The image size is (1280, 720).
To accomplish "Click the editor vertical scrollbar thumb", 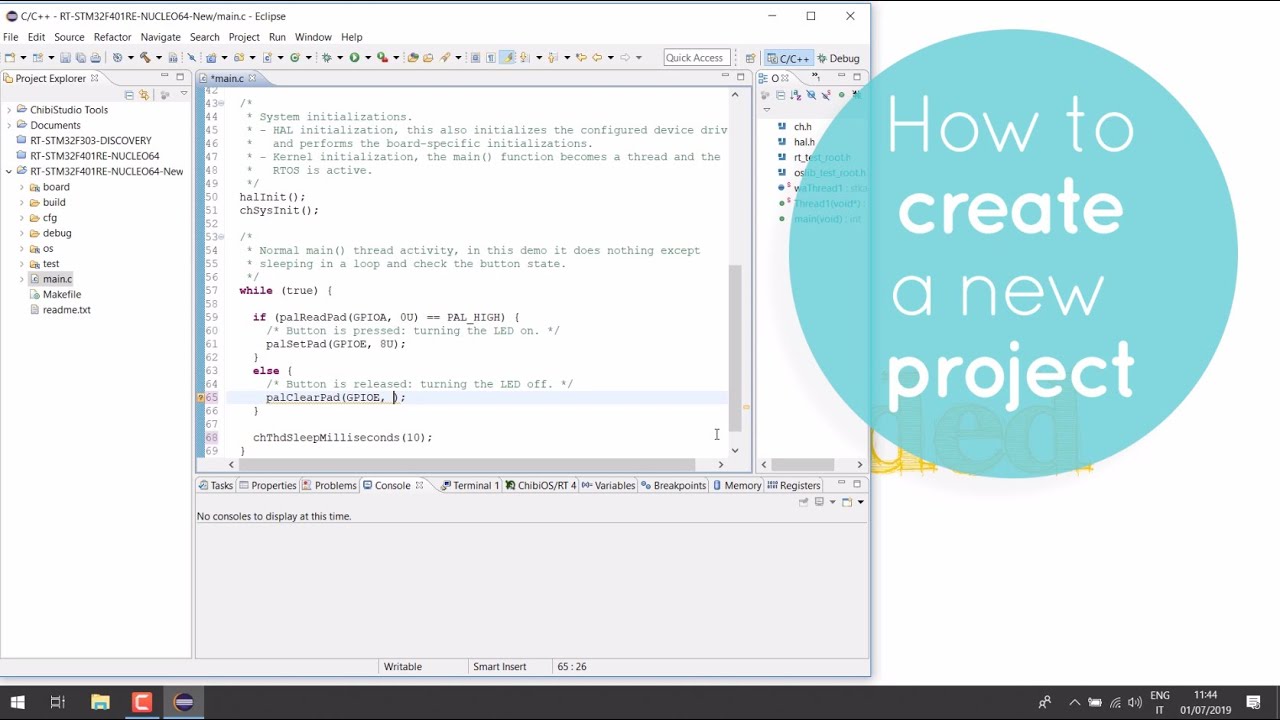I will 735,348.
